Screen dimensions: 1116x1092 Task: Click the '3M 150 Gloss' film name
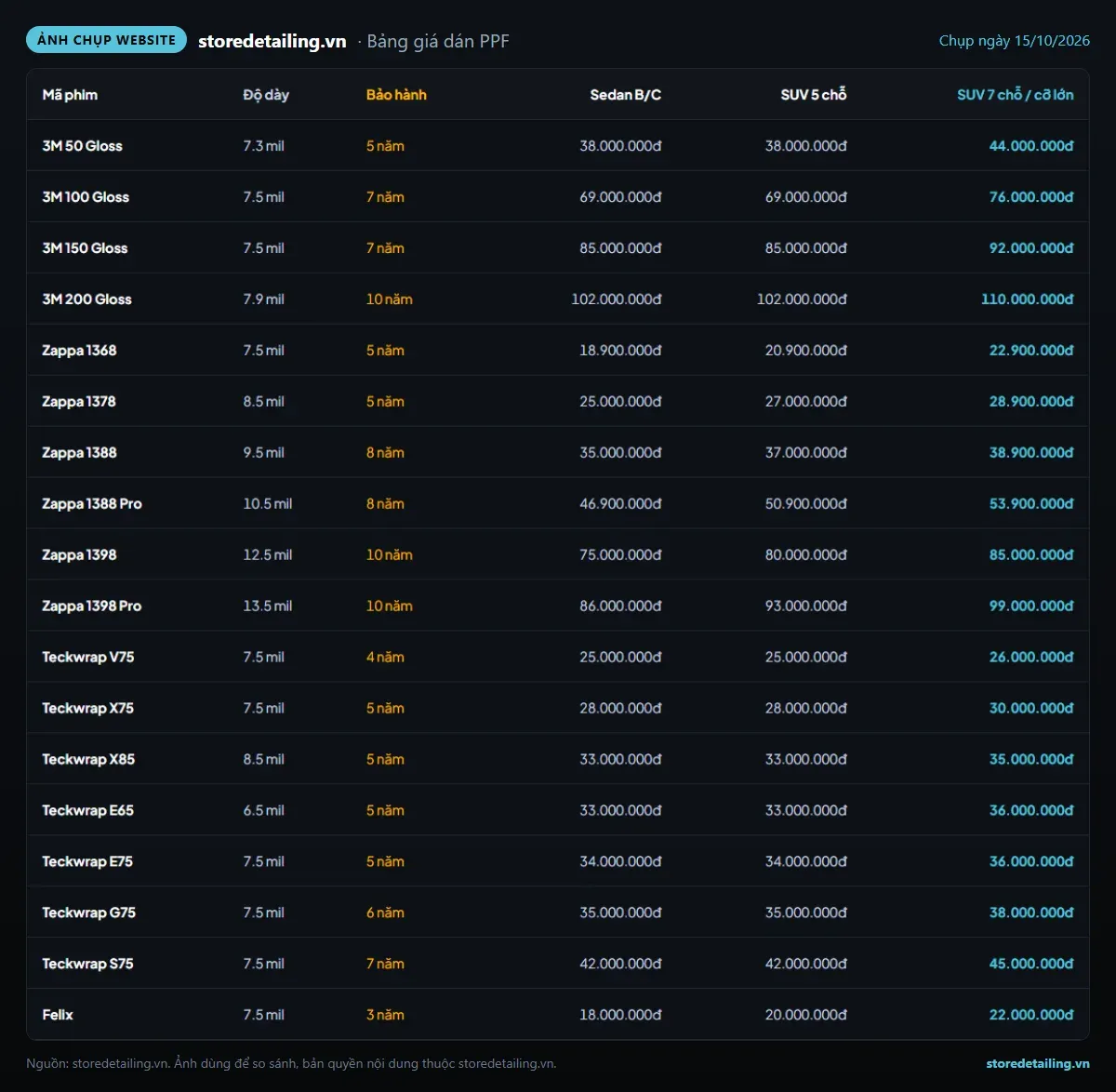click(85, 248)
